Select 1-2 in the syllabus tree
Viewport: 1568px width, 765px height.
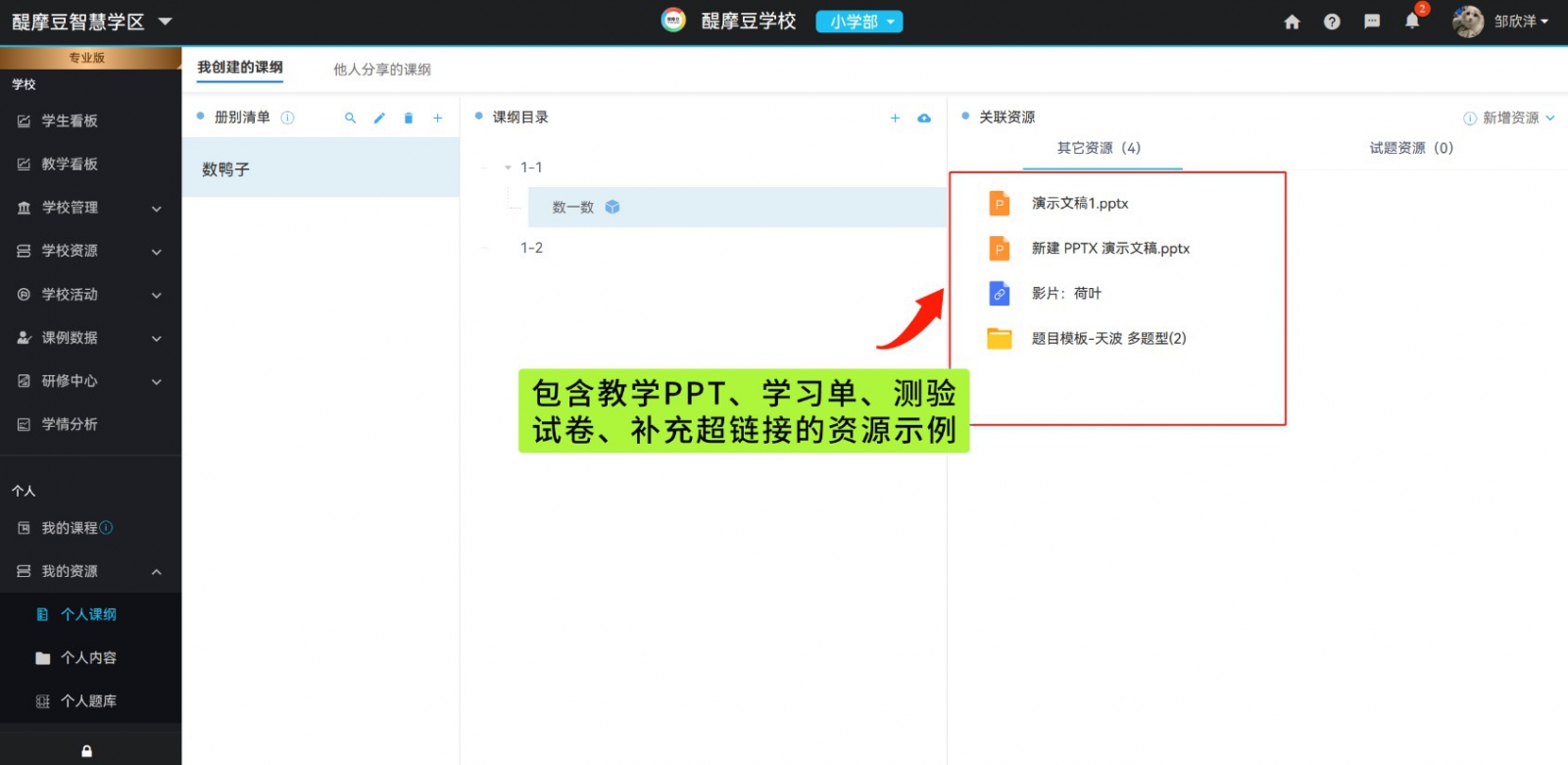tap(531, 248)
